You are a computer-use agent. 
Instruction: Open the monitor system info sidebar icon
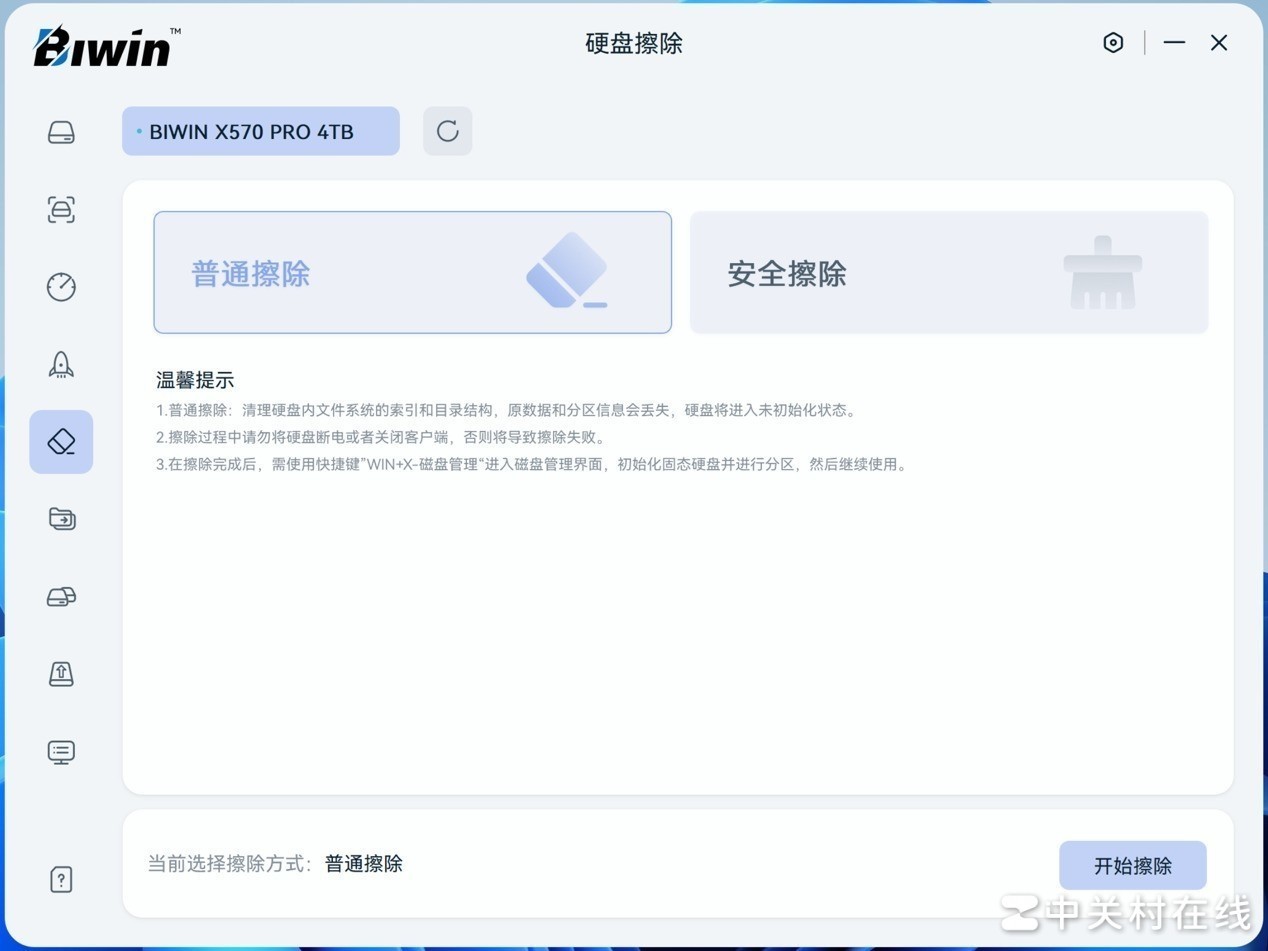coord(61,752)
